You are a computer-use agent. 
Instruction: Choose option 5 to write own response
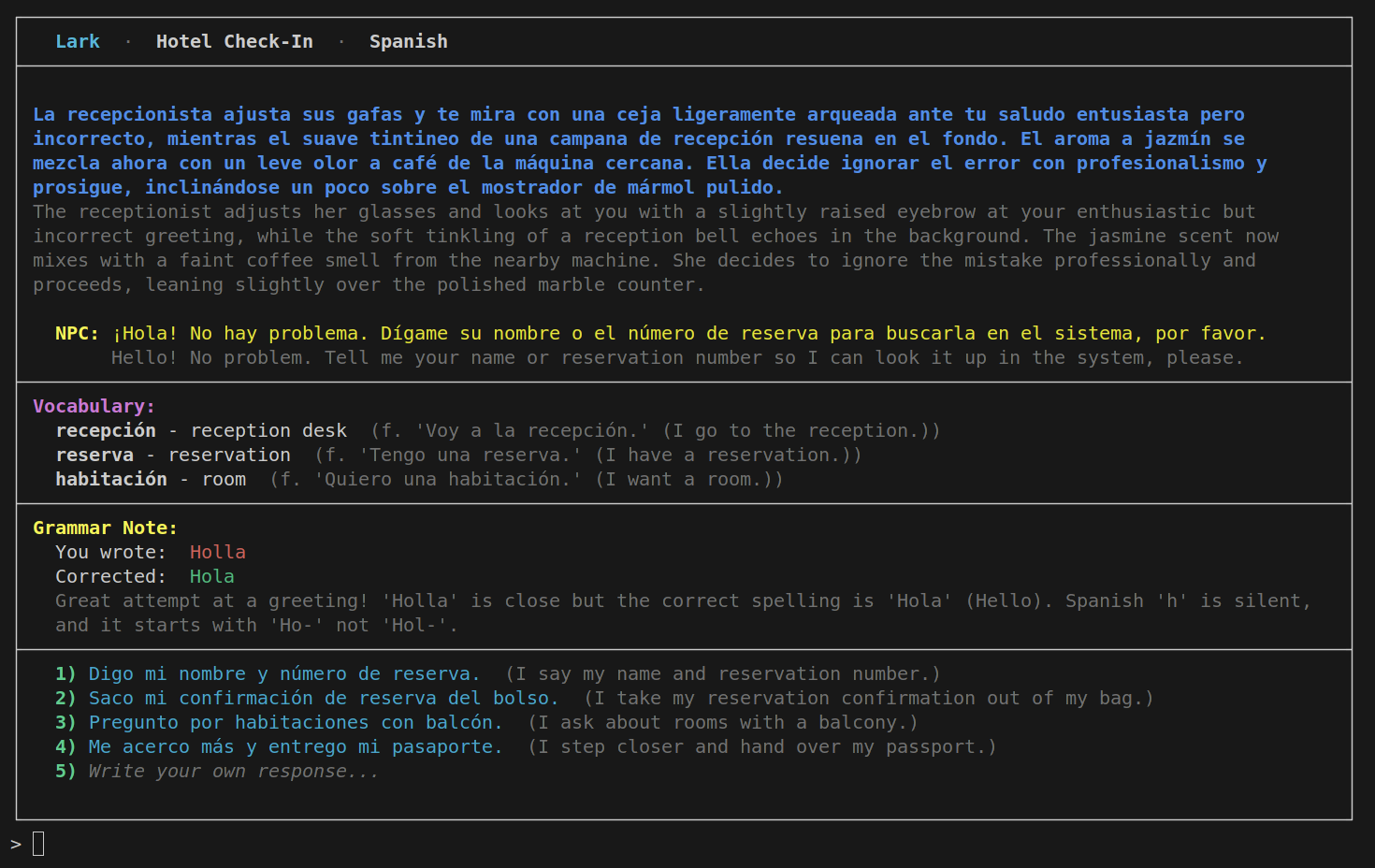(x=231, y=771)
